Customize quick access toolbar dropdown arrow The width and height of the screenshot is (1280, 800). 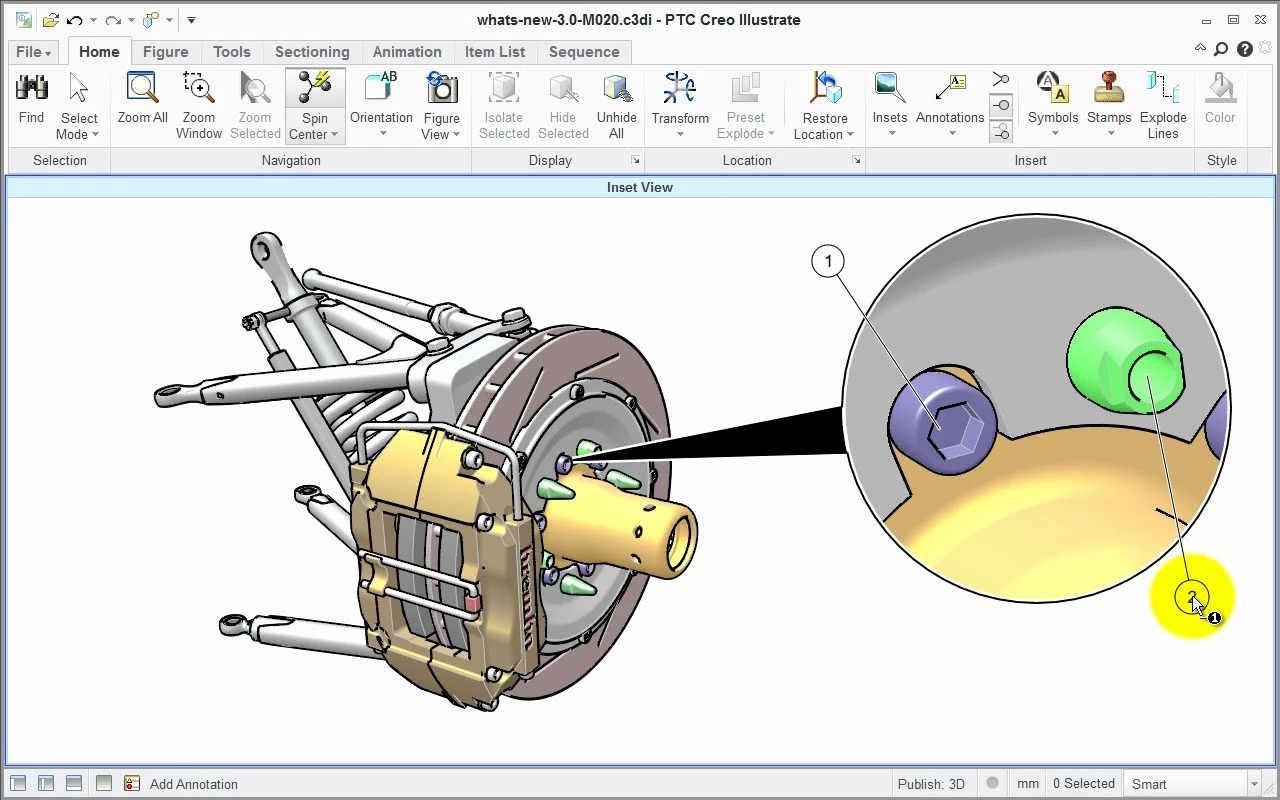(191, 20)
